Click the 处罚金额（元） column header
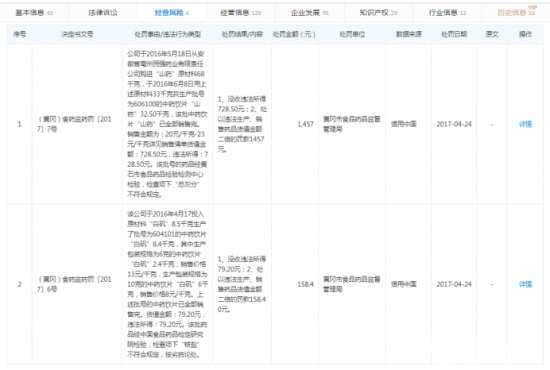 click(294, 34)
